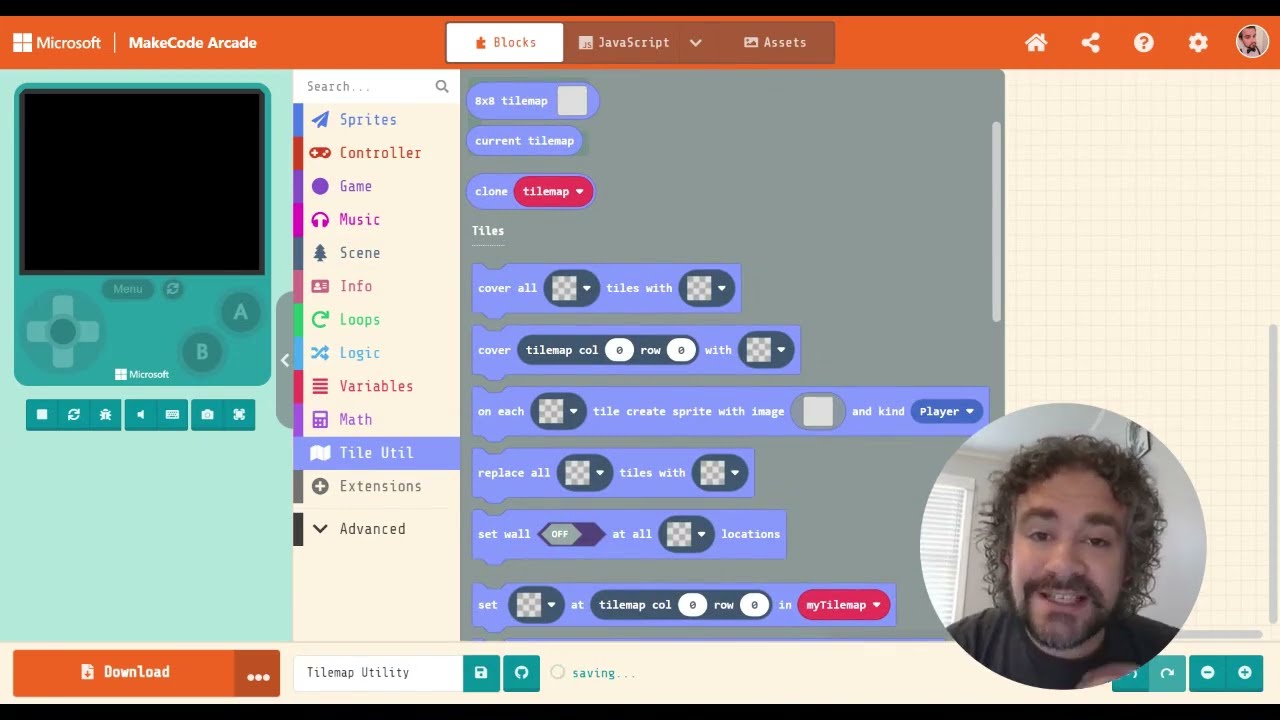
Task: Click the Tilemap Utility project name field
Action: point(379,673)
